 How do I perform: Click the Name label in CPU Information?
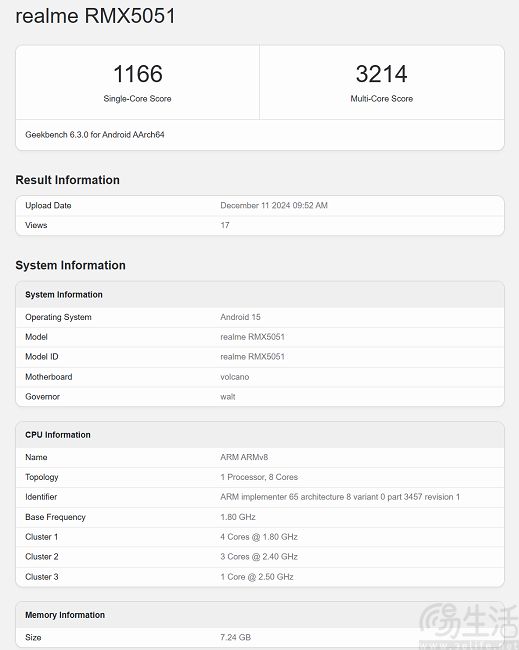[x=36, y=457]
